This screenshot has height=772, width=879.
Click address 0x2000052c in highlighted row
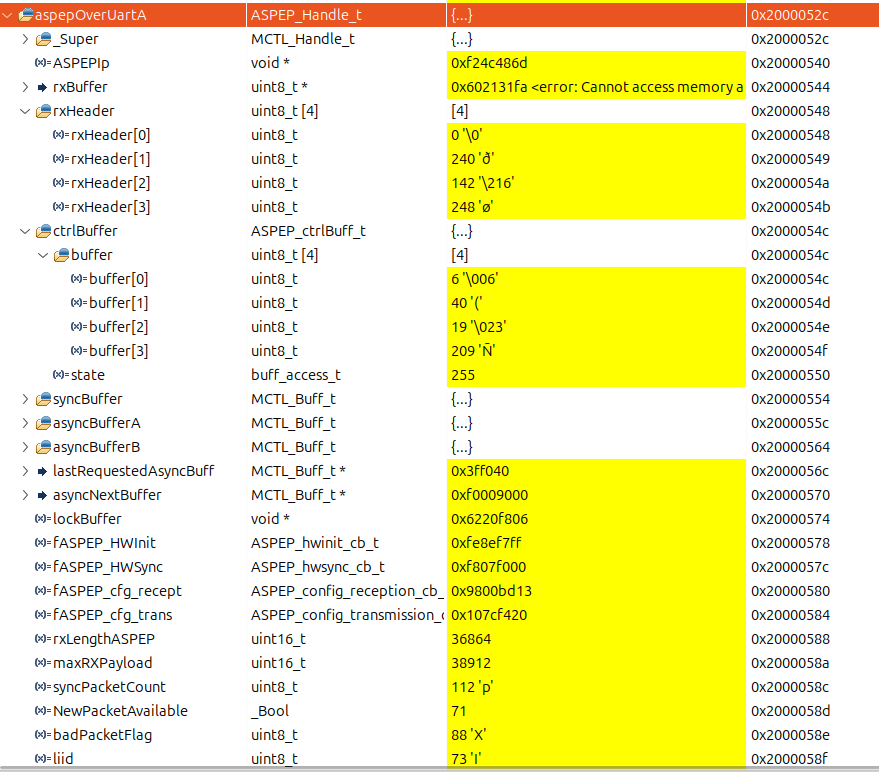coord(790,15)
